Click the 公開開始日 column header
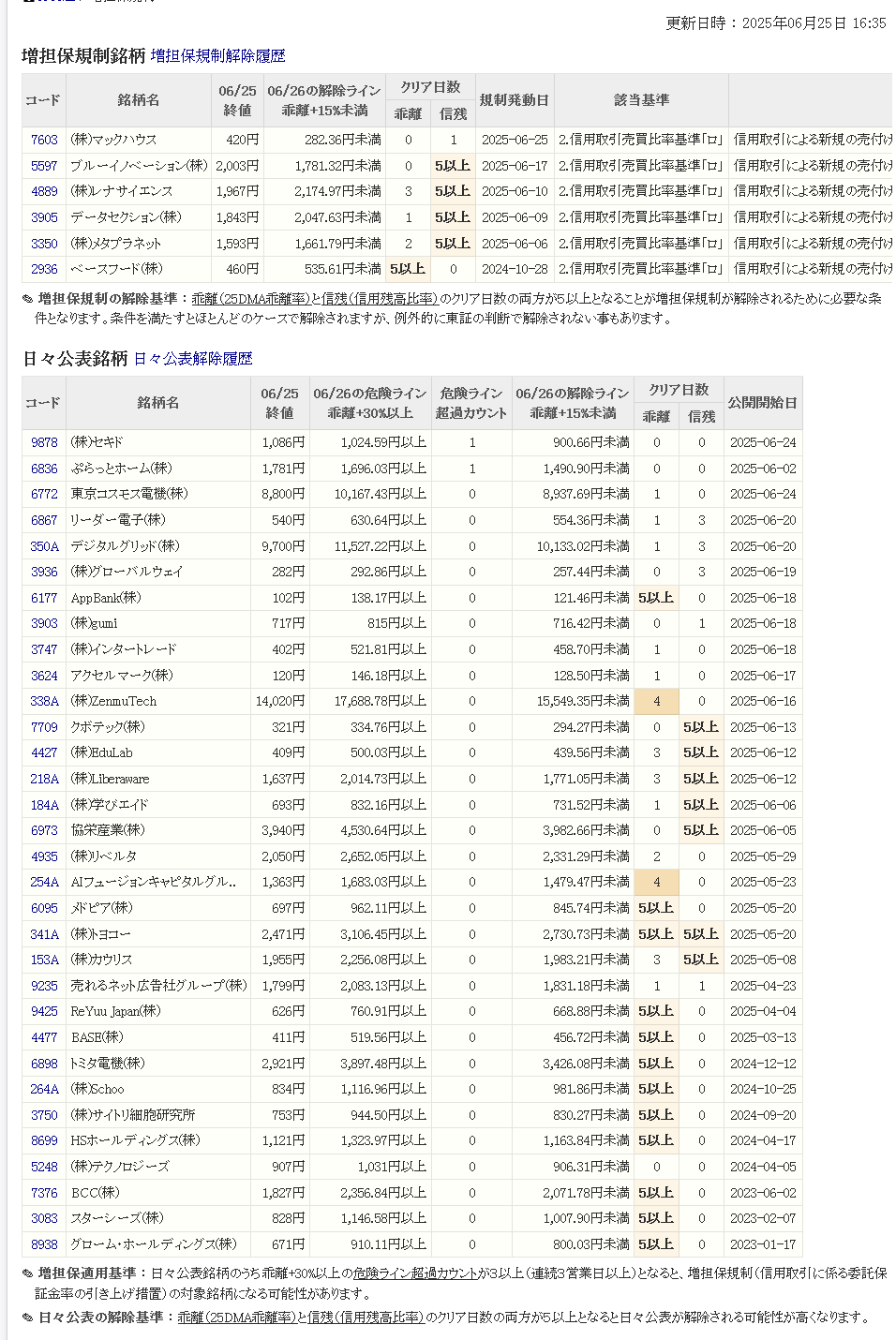896x1340 pixels. pyautogui.click(x=763, y=403)
